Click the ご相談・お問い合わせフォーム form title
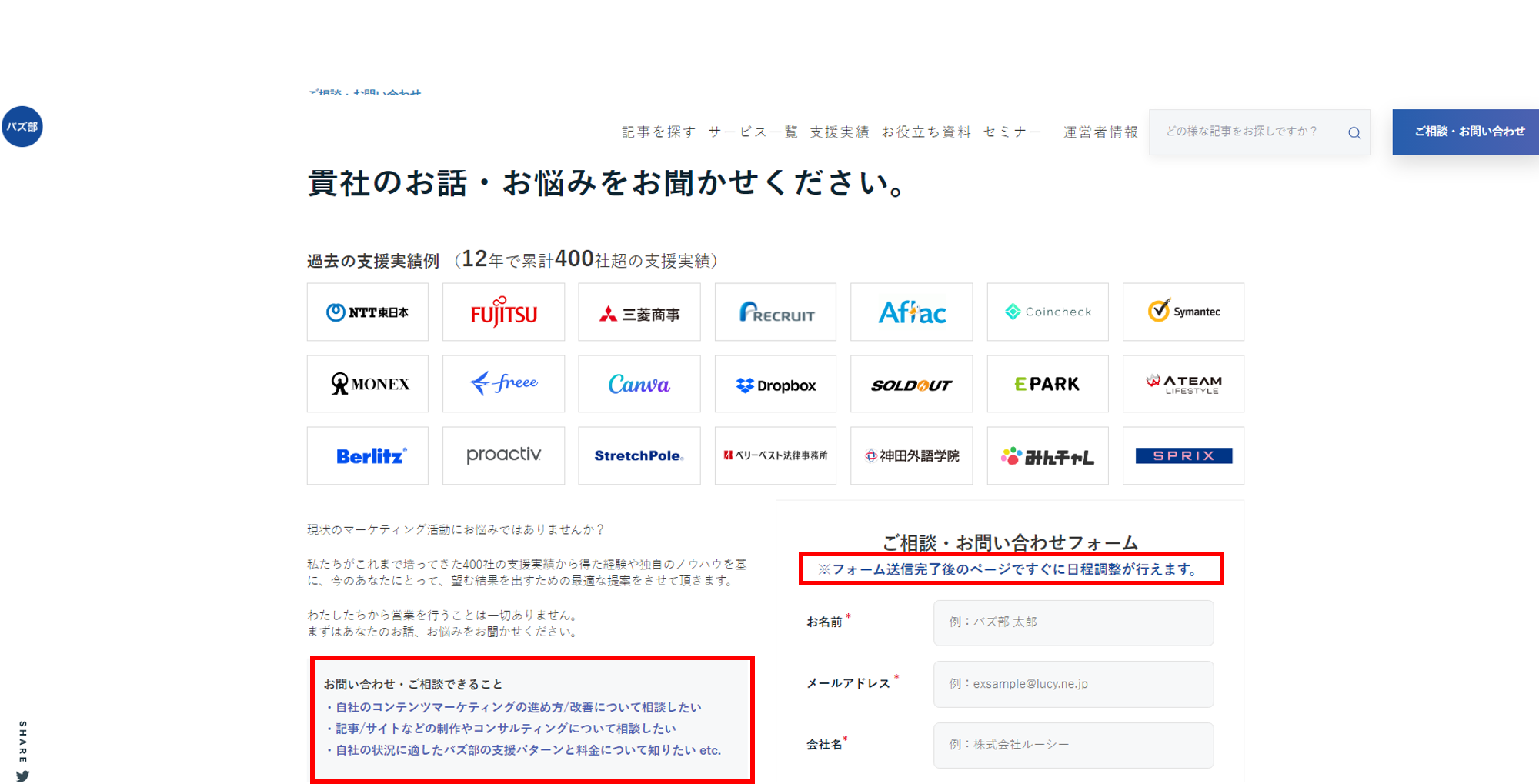1539x784 pixels. coord(1010,542)
